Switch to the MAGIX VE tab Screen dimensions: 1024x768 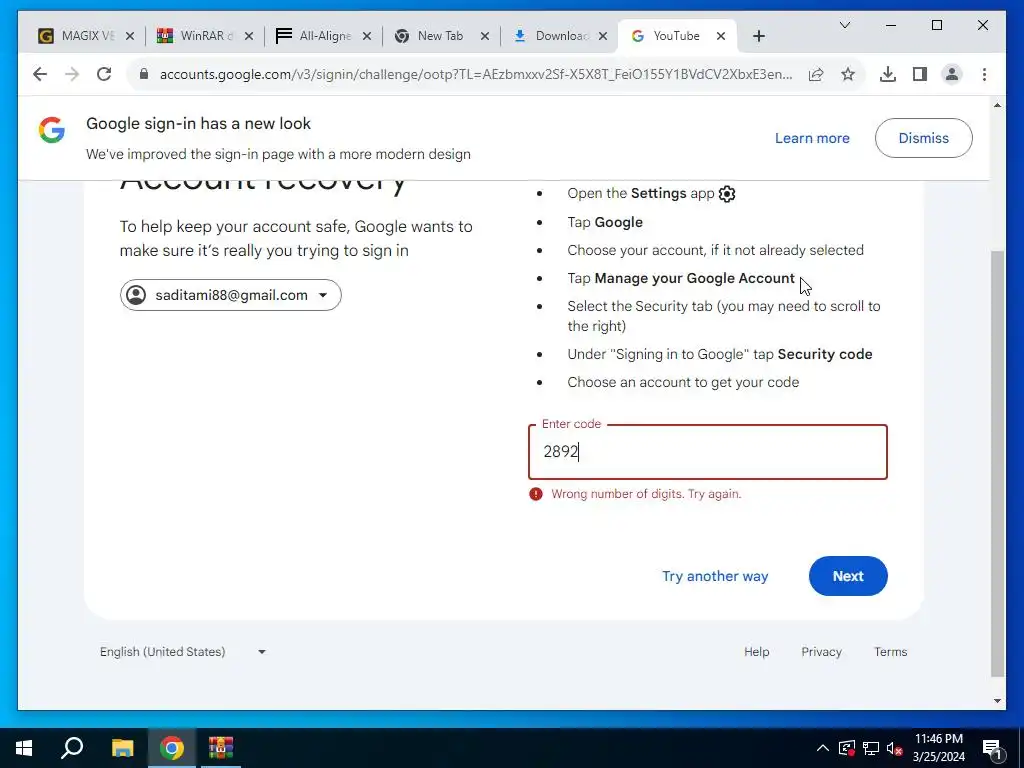(86, 36)
